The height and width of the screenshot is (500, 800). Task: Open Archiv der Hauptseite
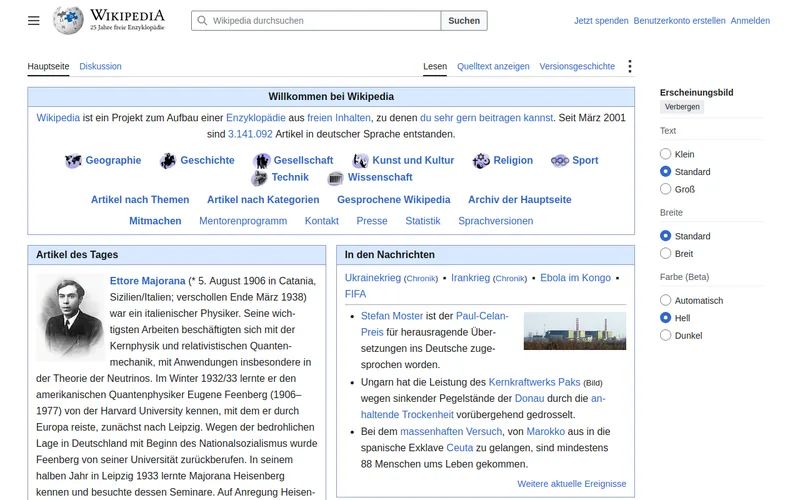pos(520,199)
